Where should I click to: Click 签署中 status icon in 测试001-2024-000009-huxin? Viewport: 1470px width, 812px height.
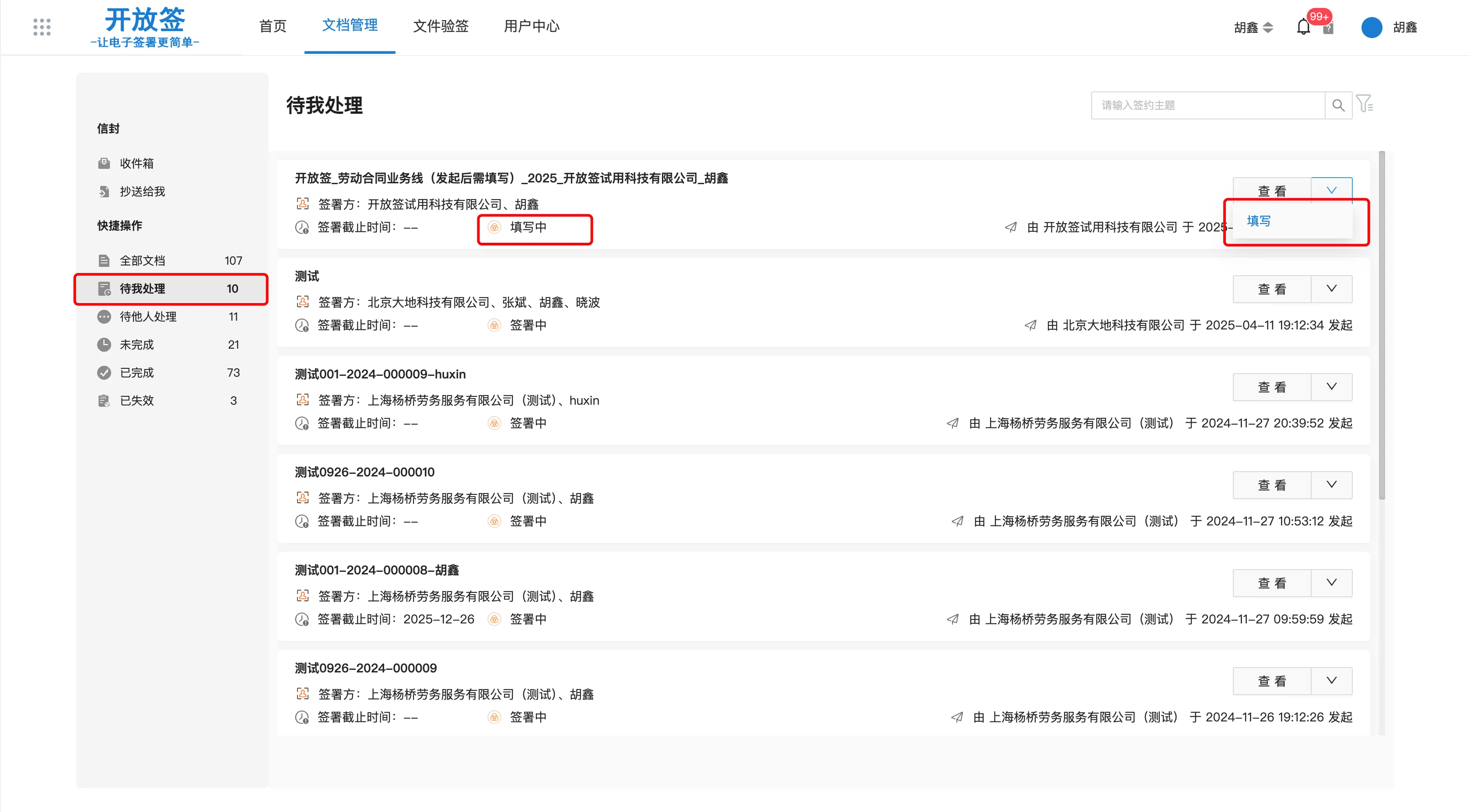point(494,423)
